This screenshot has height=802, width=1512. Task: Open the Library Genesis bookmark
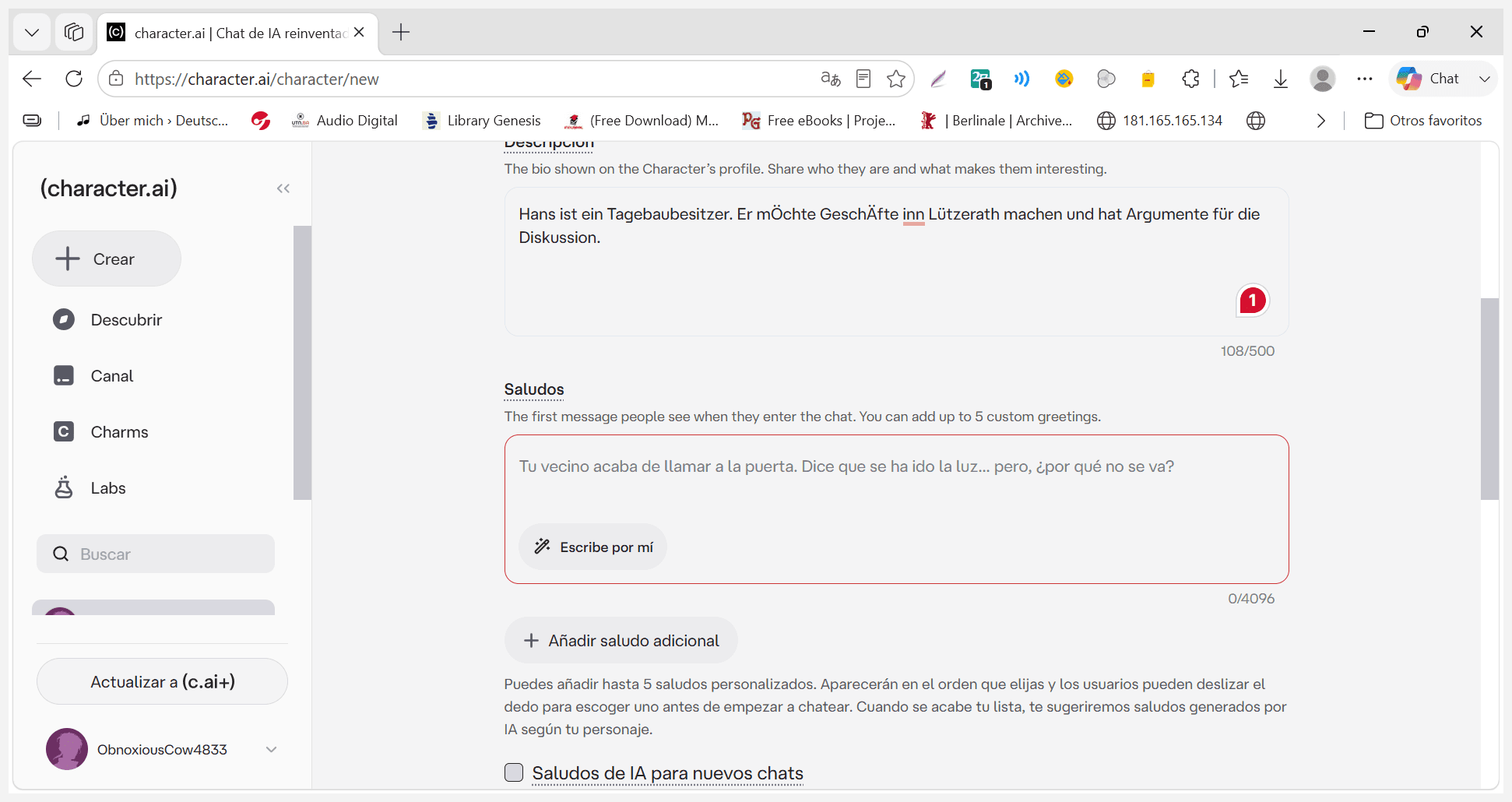[x=482, y=121]
